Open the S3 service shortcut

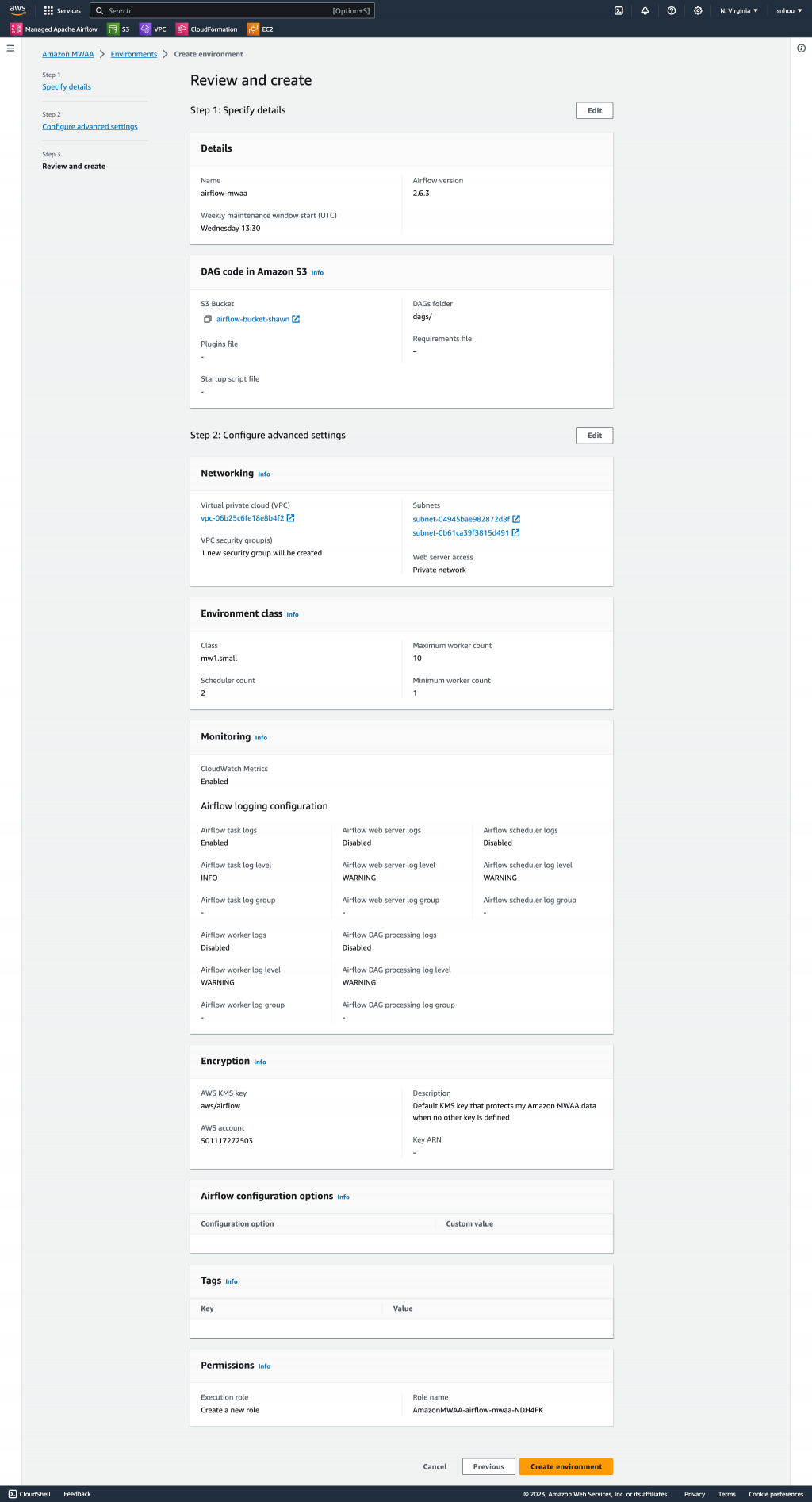pos(119,29)
